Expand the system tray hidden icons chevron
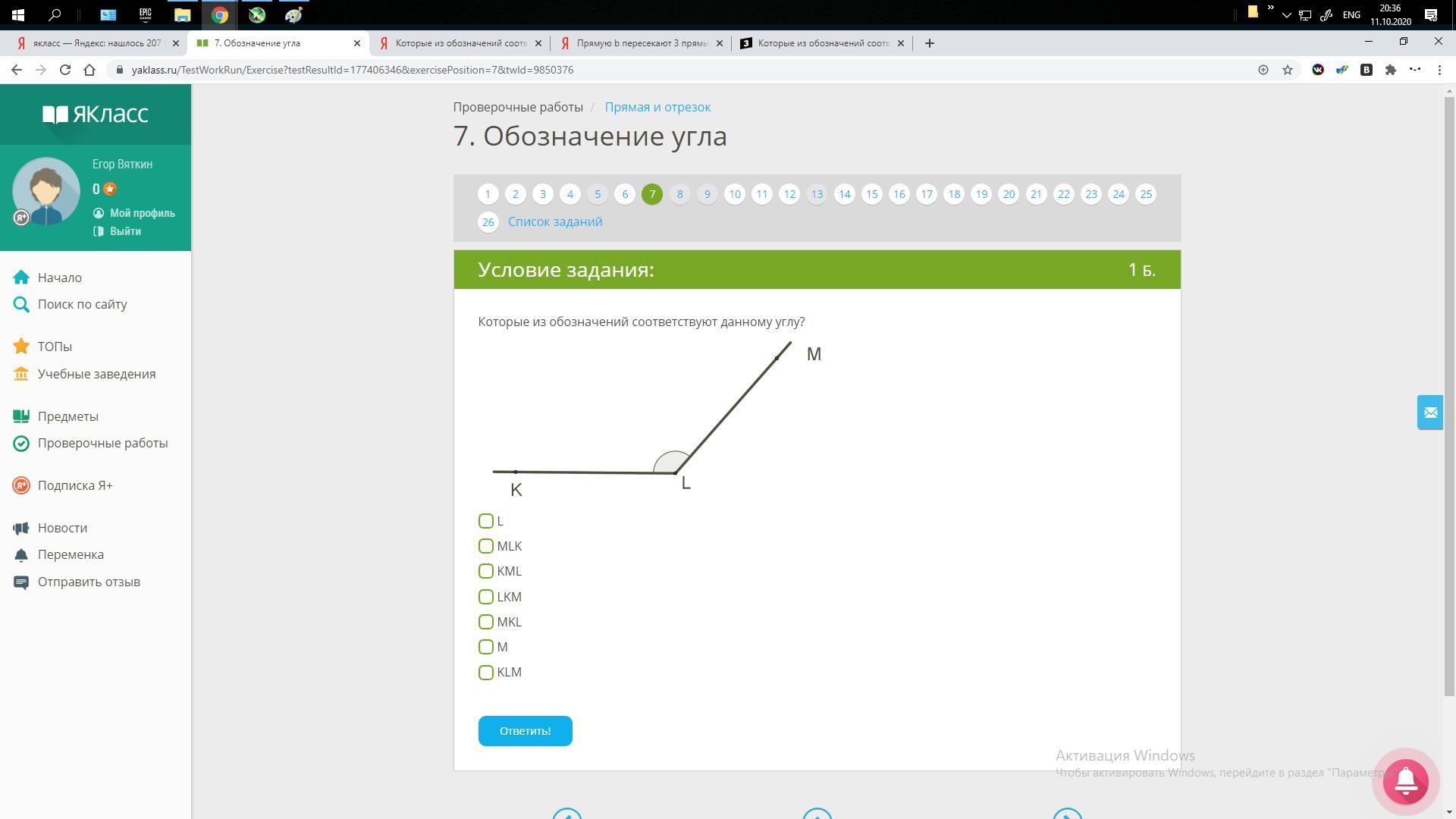 (x=1286, y=15)
